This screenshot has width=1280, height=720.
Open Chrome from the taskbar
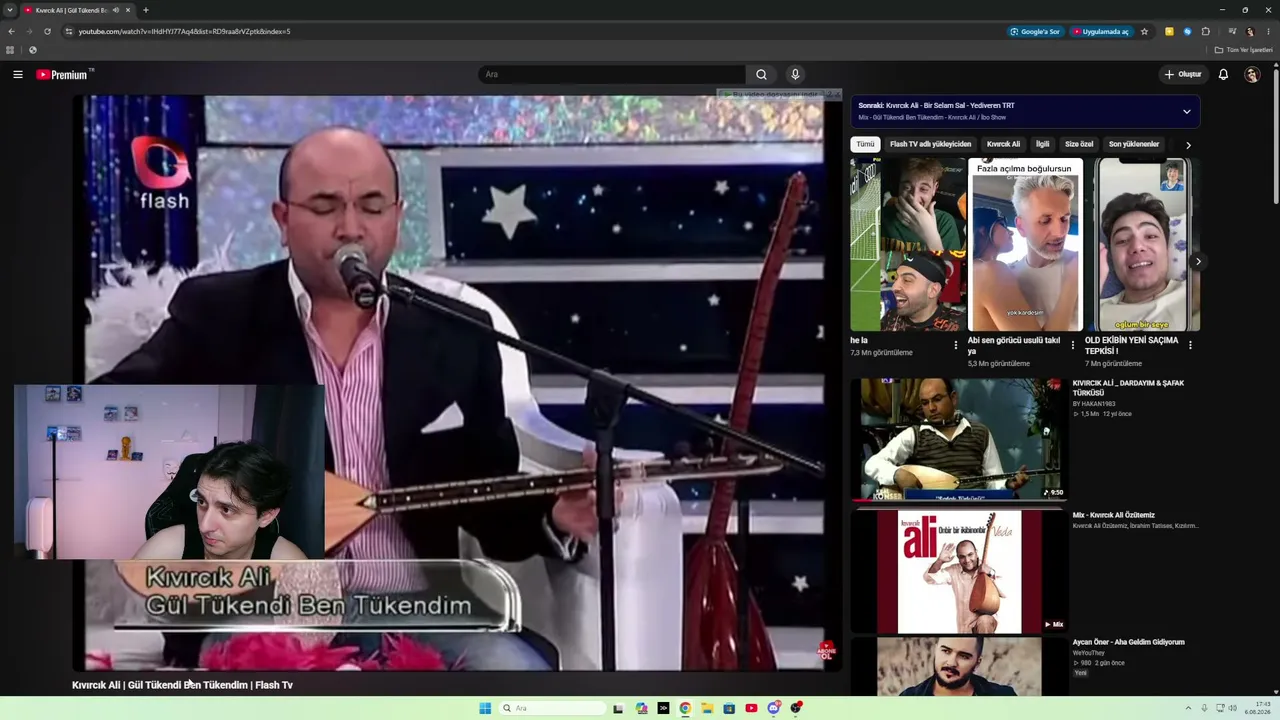click(685, 708)
